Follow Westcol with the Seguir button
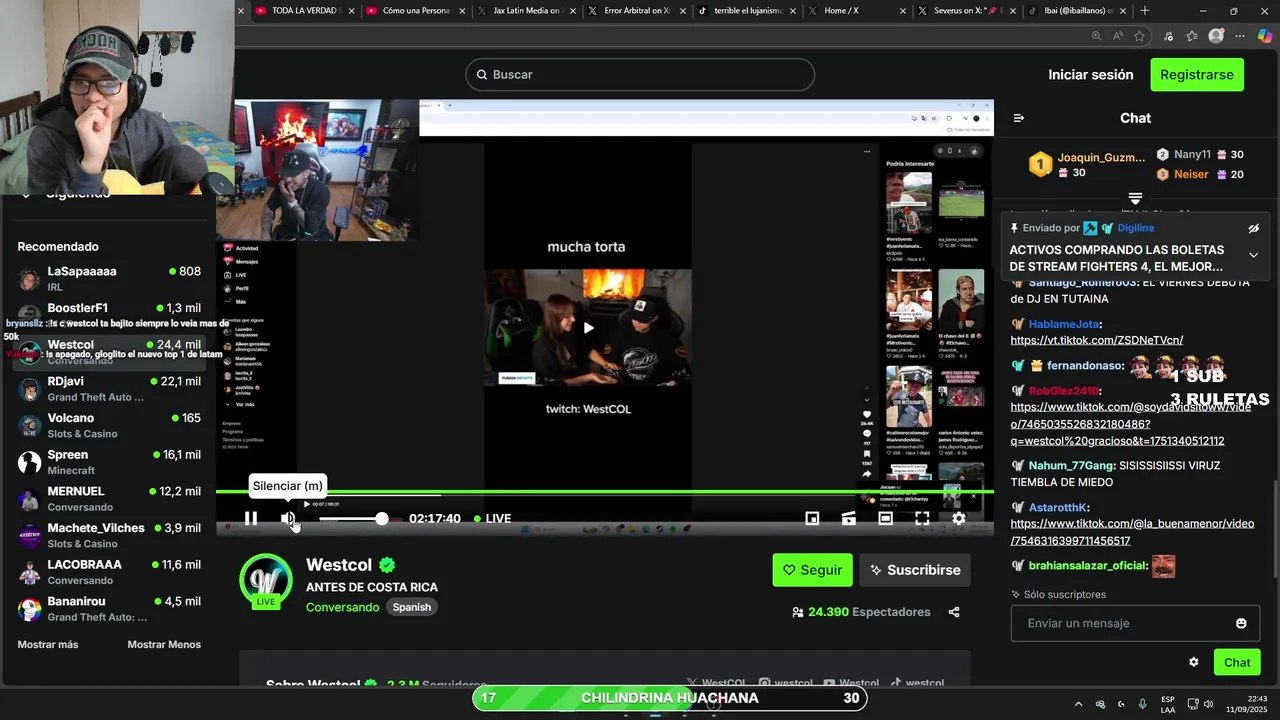Screen dimensions: 1280x720 click(x=812, y=570)
